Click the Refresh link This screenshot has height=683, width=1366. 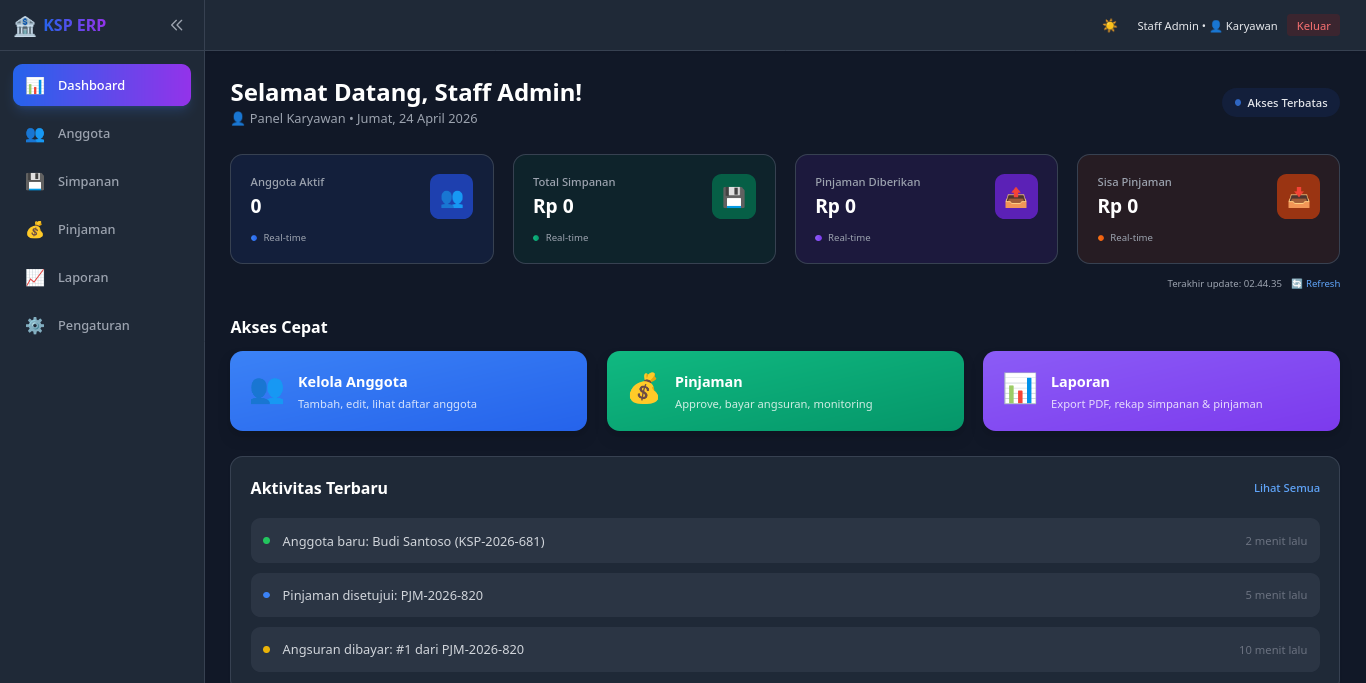[1315, 284]
